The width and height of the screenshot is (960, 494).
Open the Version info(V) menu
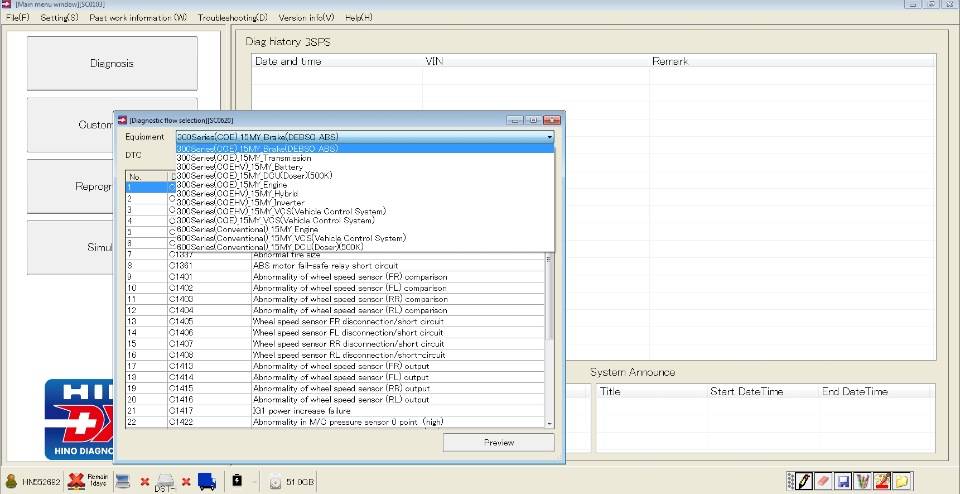pyautogui.click(x=306, y=18)
